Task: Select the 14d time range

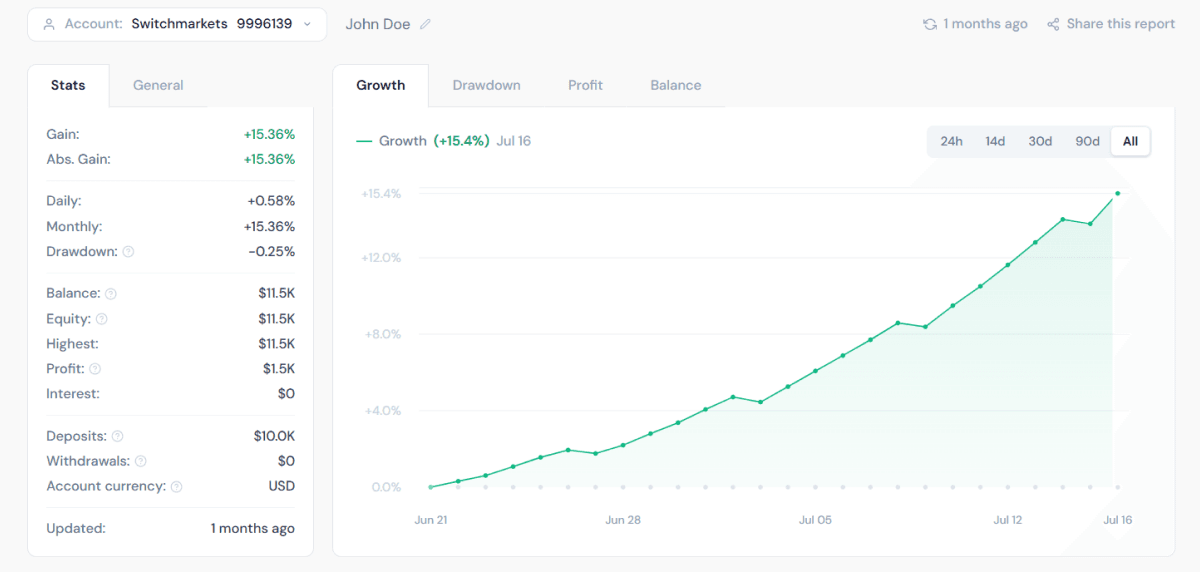Action: (x=995, y=141)
